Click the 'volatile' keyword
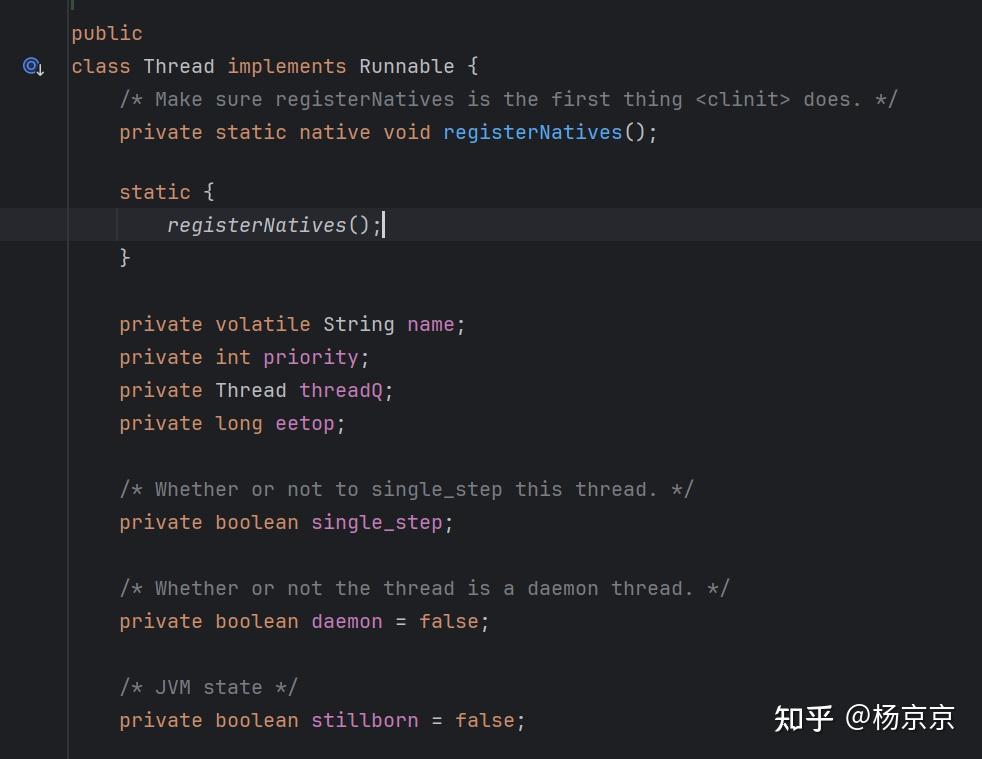982x759 pixels. click(x=263, y=324)
